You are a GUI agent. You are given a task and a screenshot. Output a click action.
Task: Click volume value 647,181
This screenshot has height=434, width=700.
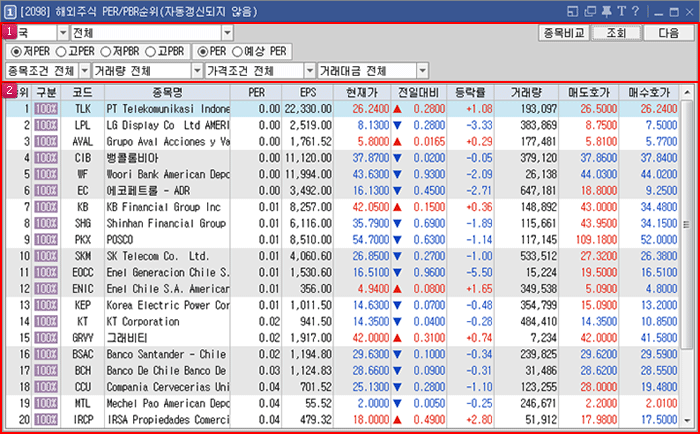[538, 191]
